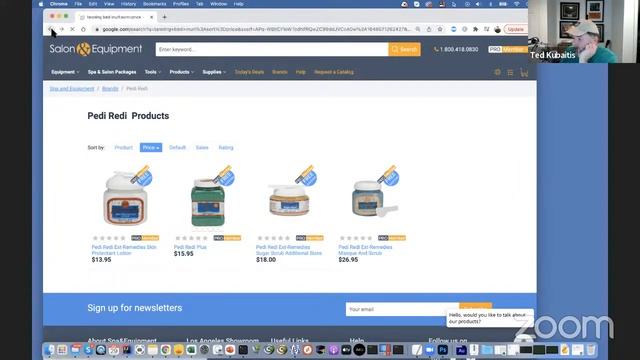Click the orange Search button

pos(404,49)
